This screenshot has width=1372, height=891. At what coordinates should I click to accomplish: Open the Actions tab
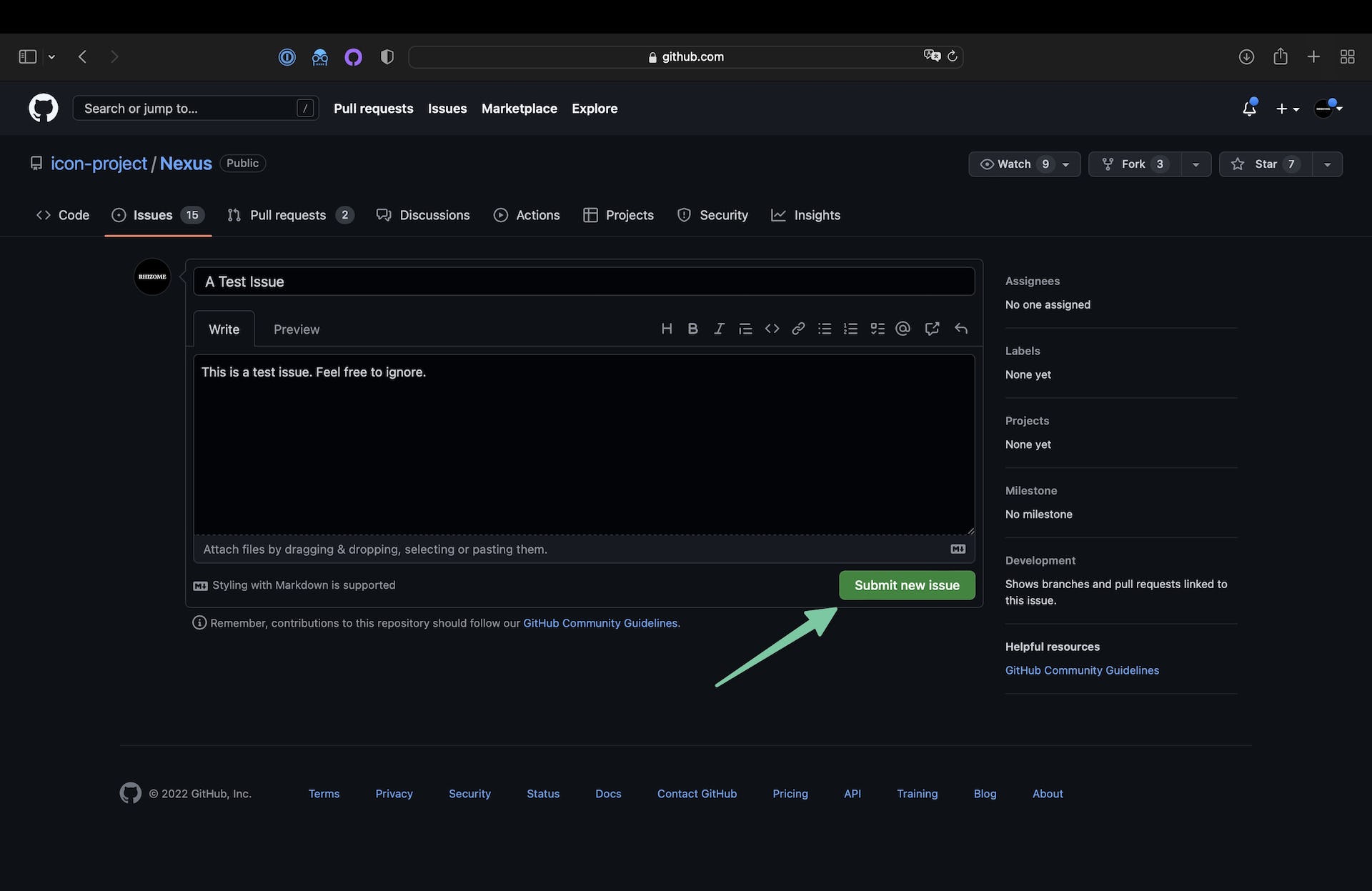(527, 215)
